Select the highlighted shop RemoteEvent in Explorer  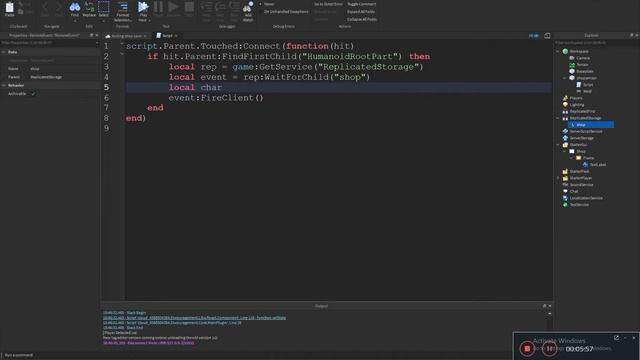591,124
